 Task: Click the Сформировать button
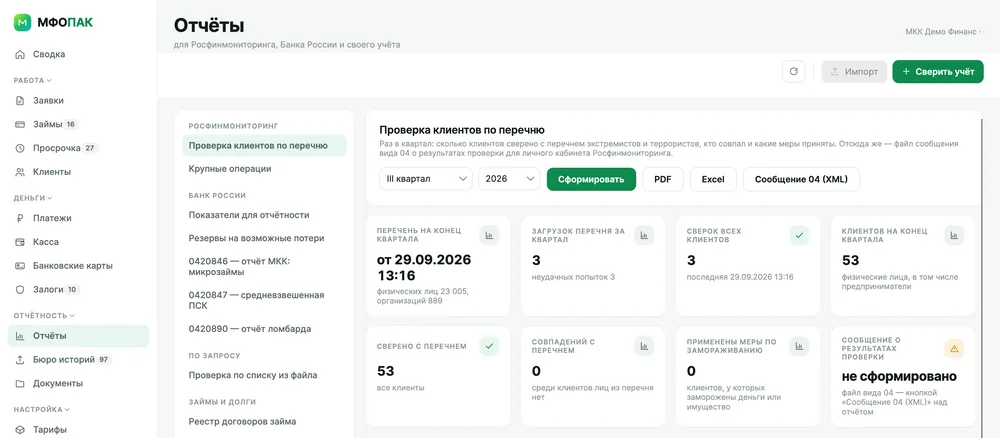(591, 179)
